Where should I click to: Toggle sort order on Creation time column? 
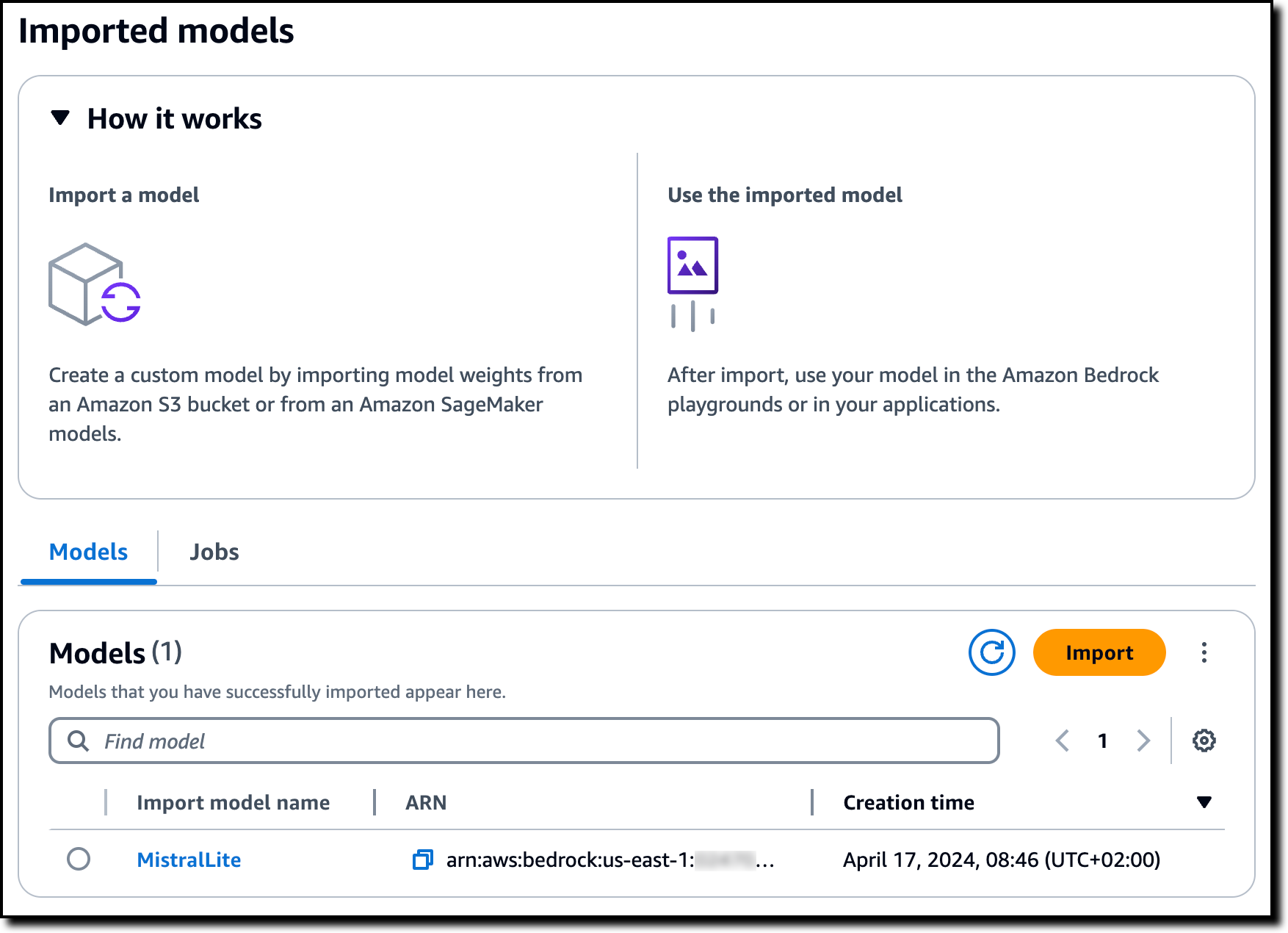point(1204,802)
